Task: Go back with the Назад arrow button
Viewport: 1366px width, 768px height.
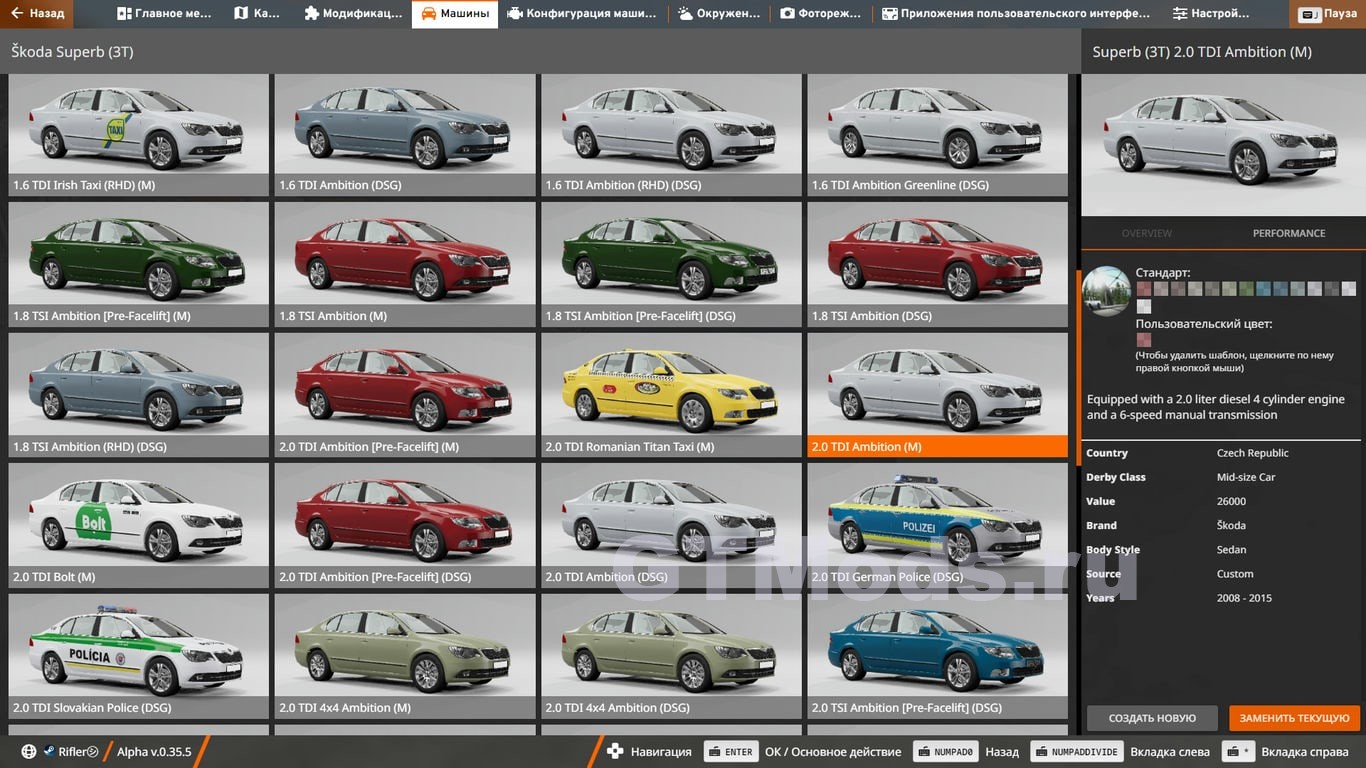Action: [x=37, y=14]
